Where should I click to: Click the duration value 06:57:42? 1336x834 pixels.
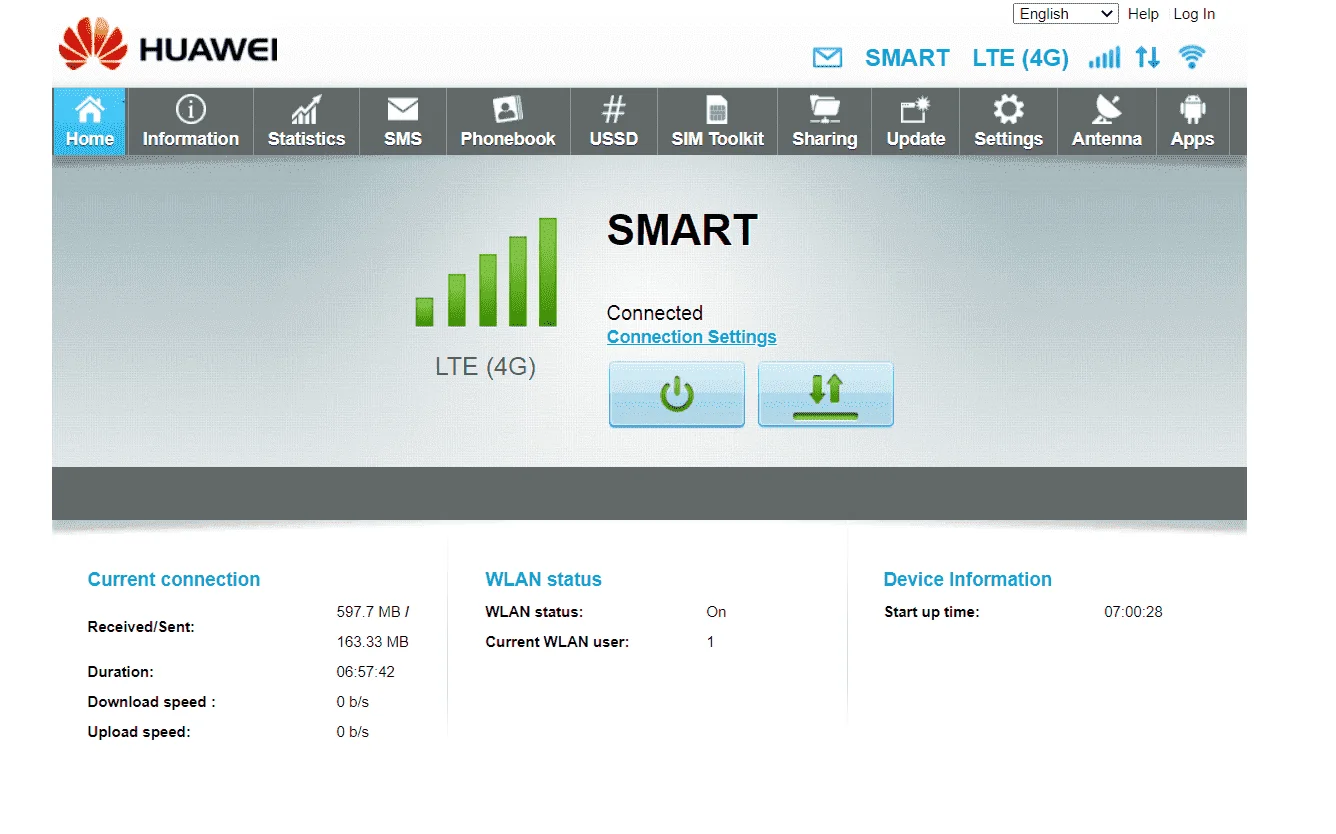[365, 672]
